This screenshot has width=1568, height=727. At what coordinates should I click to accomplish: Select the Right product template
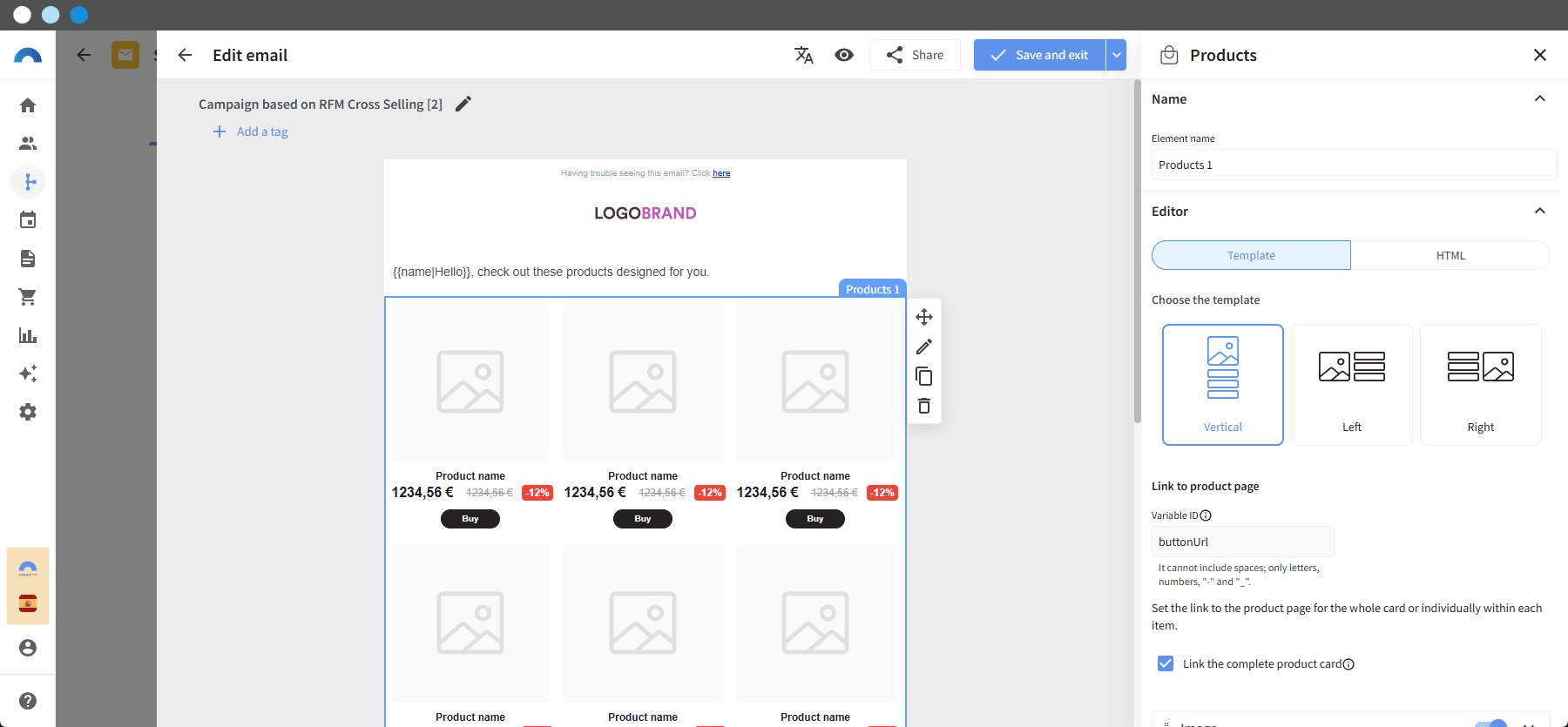pos(1481,385)
